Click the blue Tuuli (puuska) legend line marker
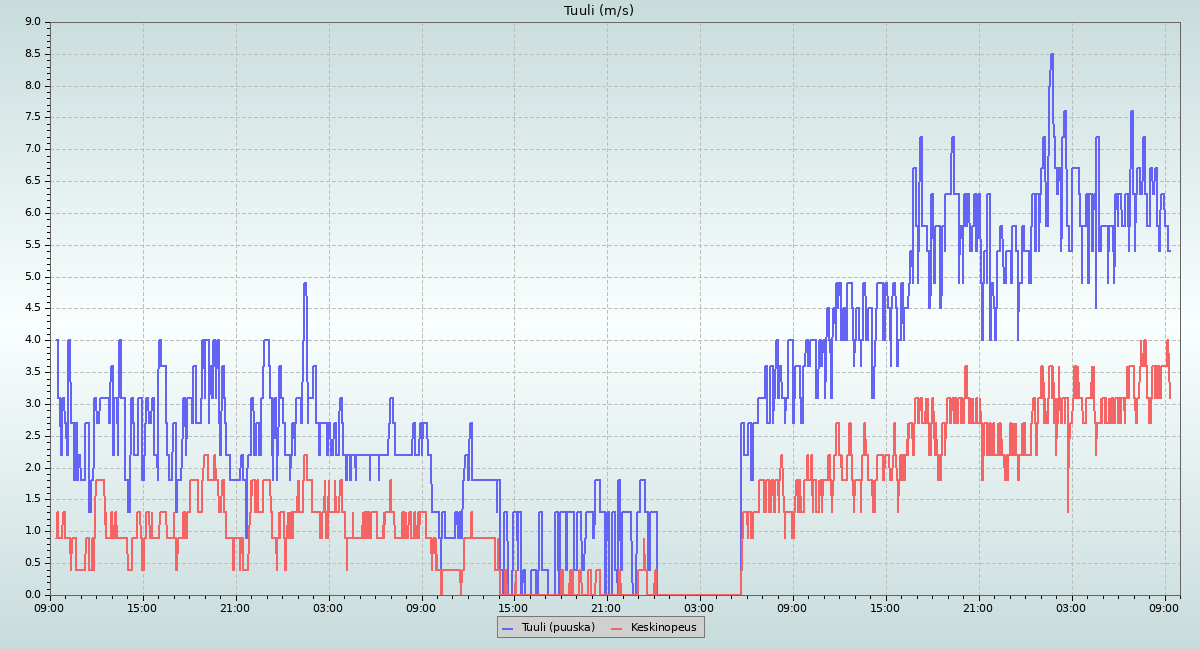 point(507,628)
